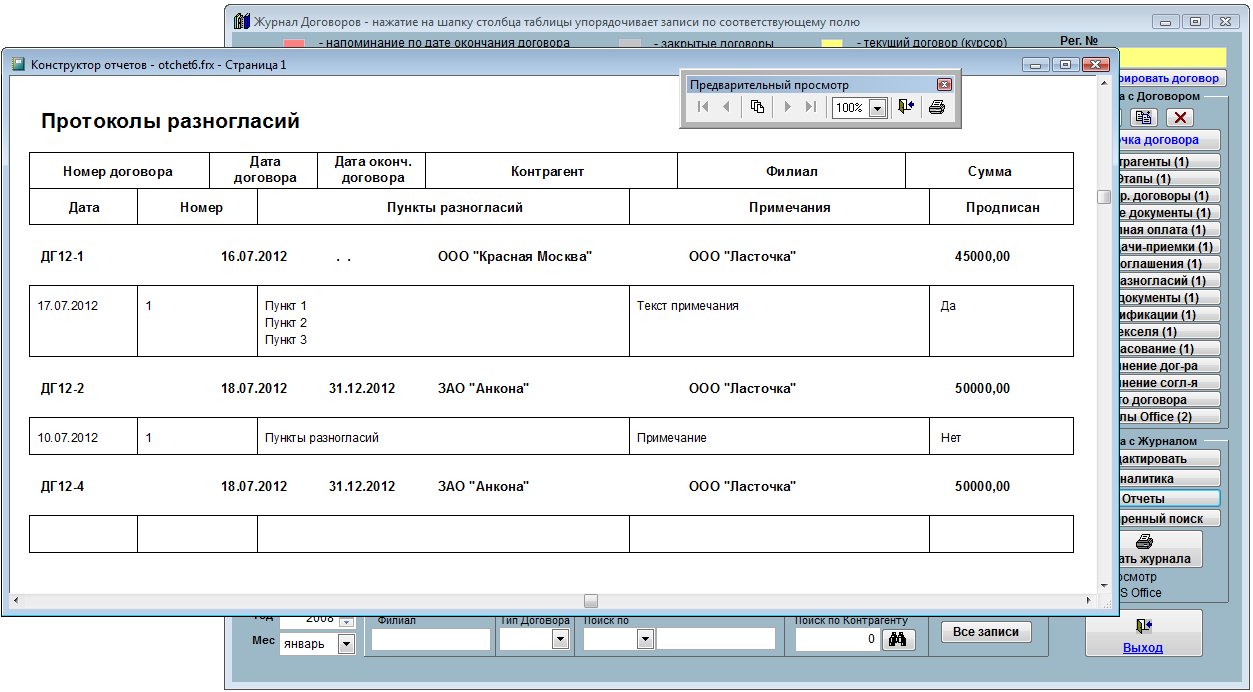The image size is (1253, 692).
Task: Print report with the printer icon
Action: tap(936, 108)
